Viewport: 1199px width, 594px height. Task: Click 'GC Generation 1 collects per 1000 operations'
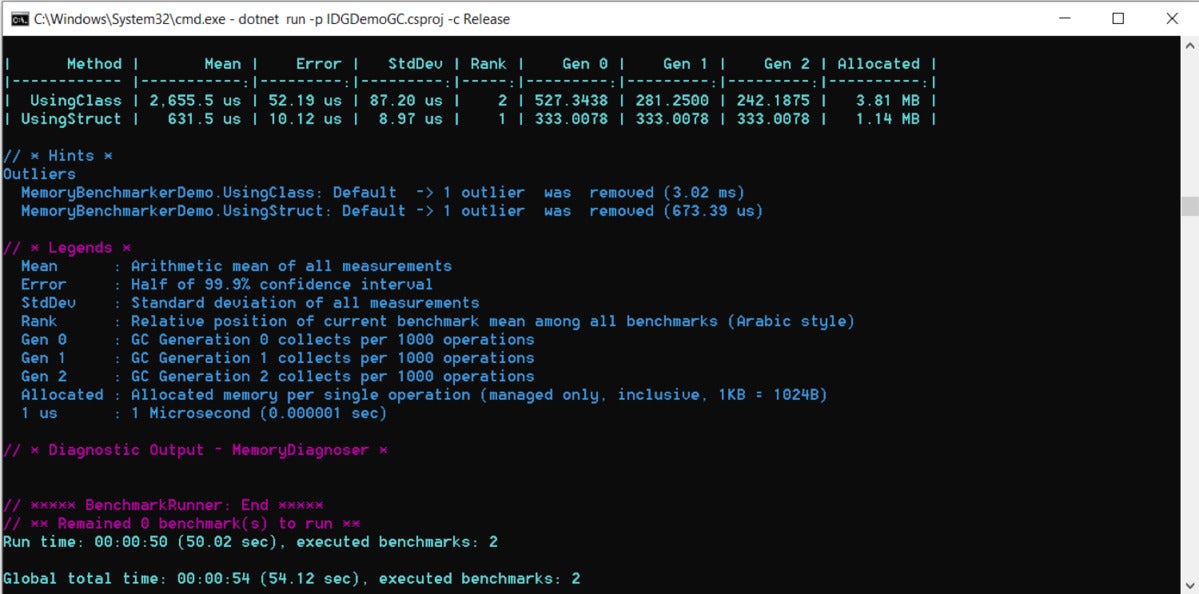333,358
